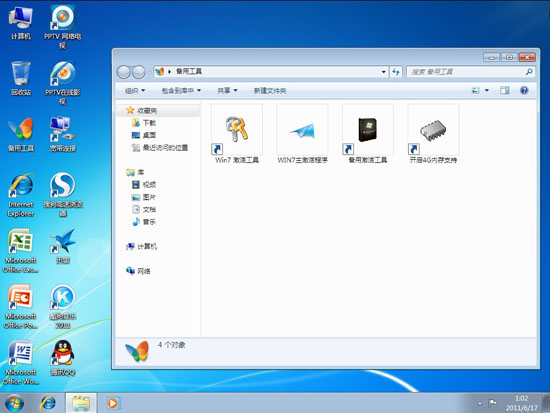Select 文档 documents library
The image size is (550, 413).
[x=145, y=209]
